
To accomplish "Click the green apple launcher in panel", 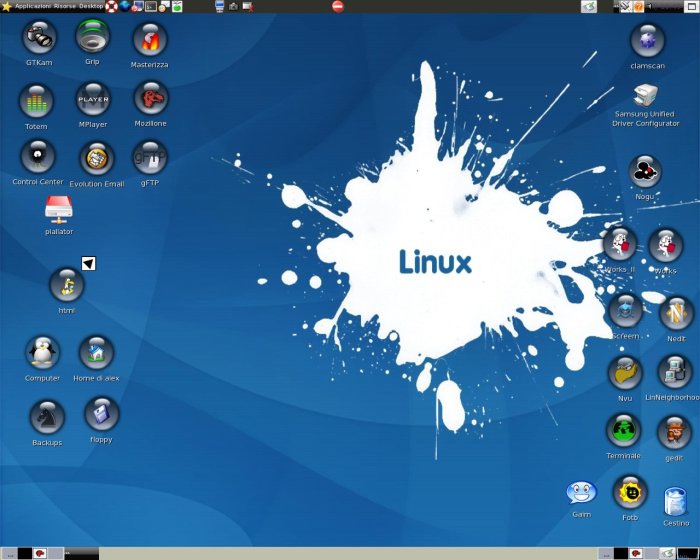I will pyautogui.click(x=177, y=6).
